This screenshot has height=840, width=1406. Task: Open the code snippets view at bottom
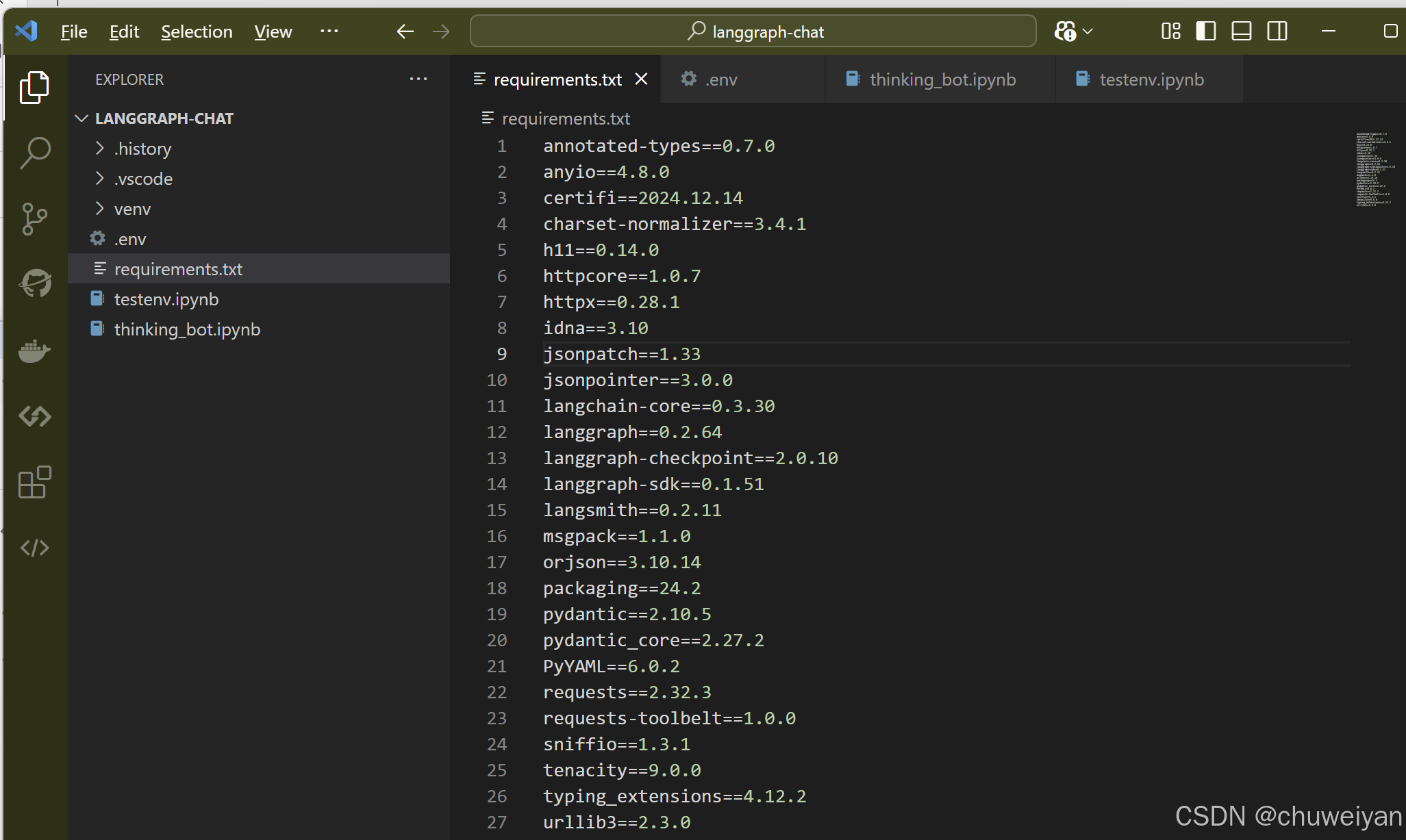tap(34, 547)
